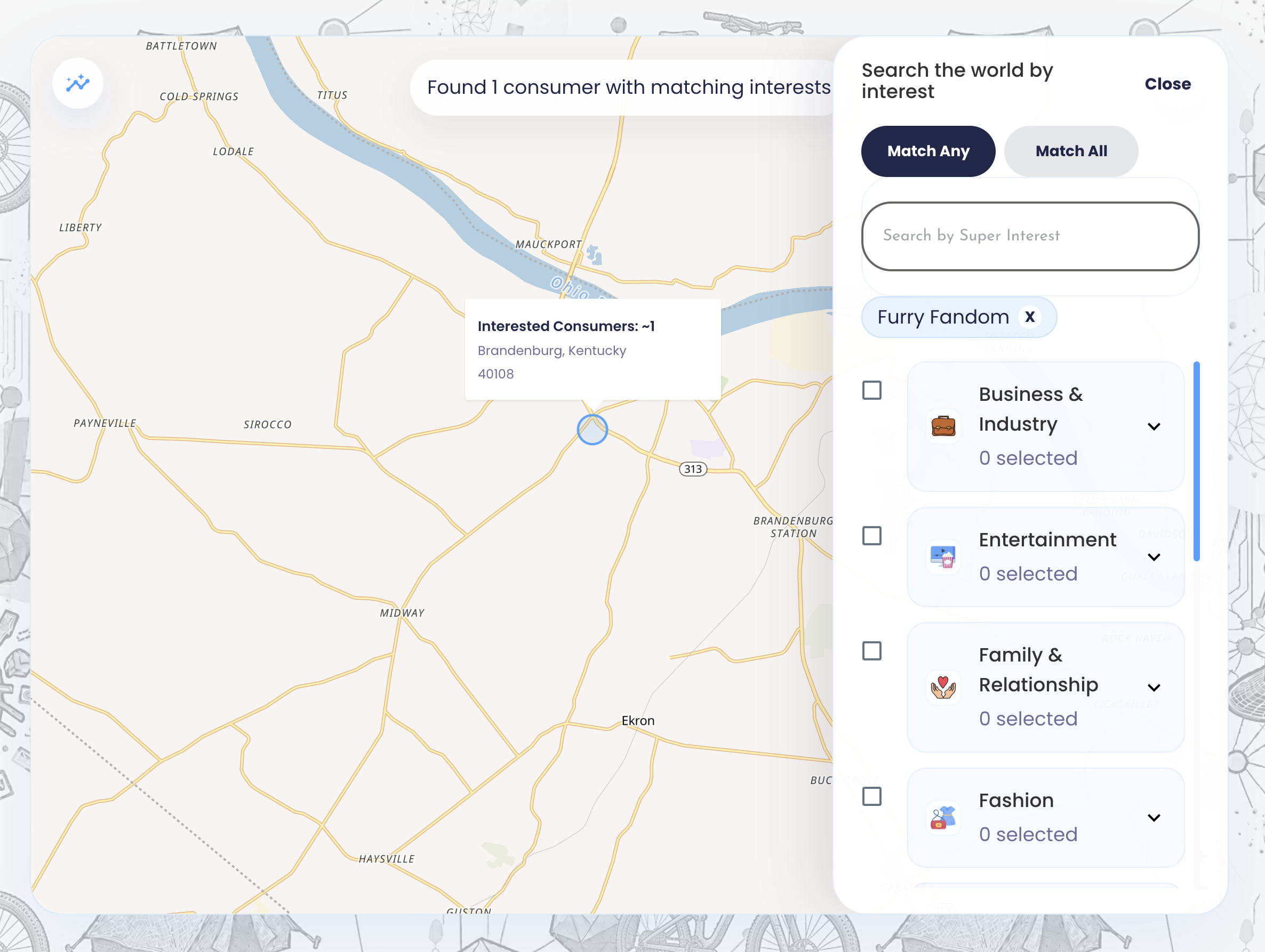Click the Liberty map label
This screenshot has width=1265, height=952.
pos(81,228)
